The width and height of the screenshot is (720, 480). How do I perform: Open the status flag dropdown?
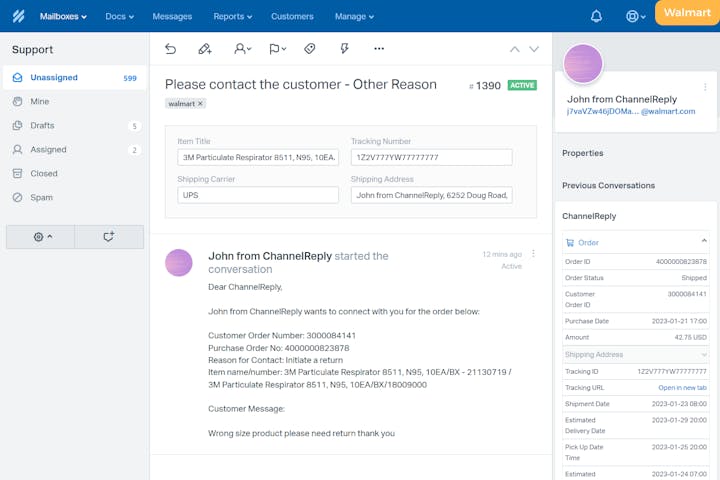tap(277, 48)
